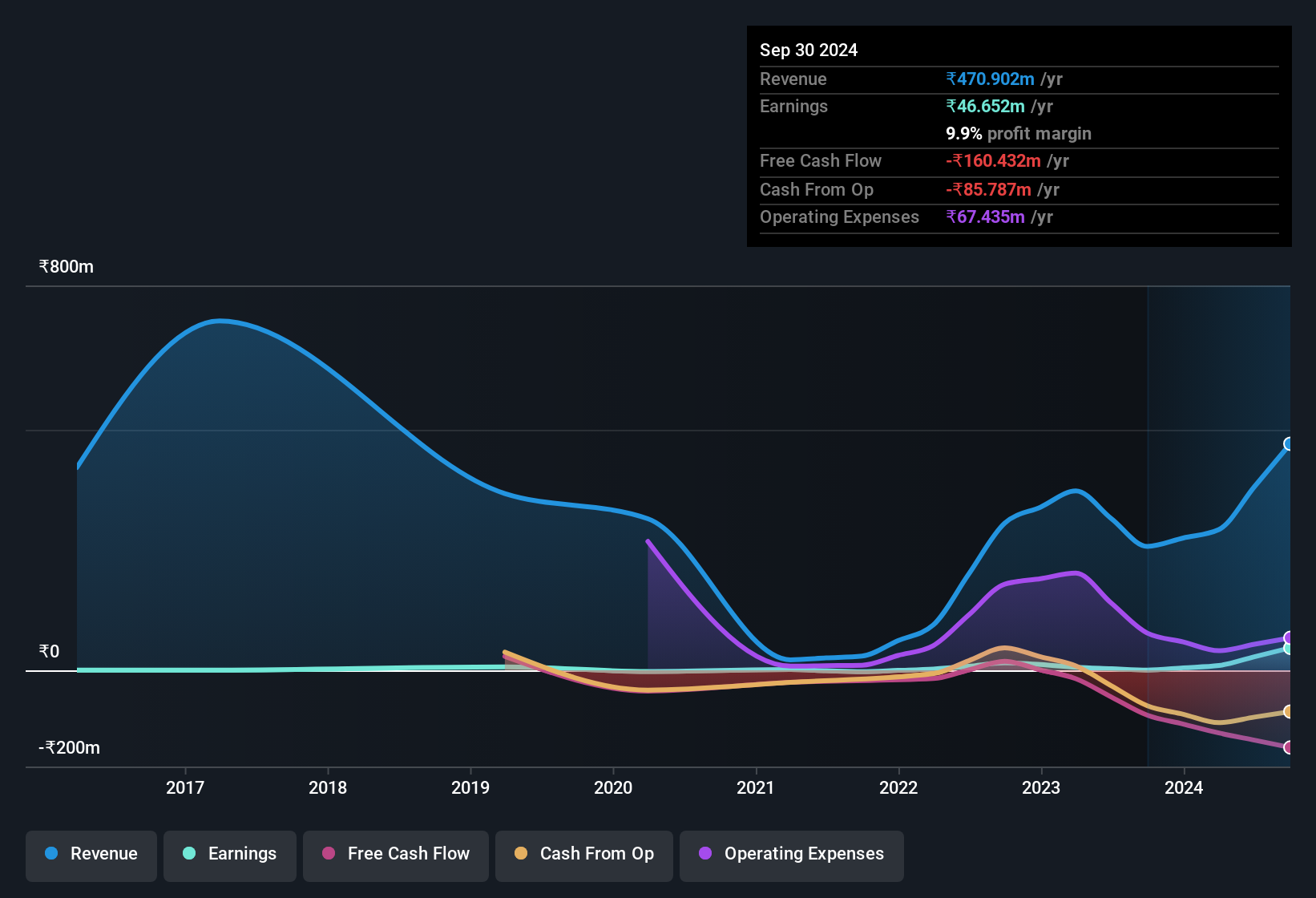Click the Revenue endpoint marker on chart
The height and width of the screenshot is (898, 1316).
pos(1289,443)
